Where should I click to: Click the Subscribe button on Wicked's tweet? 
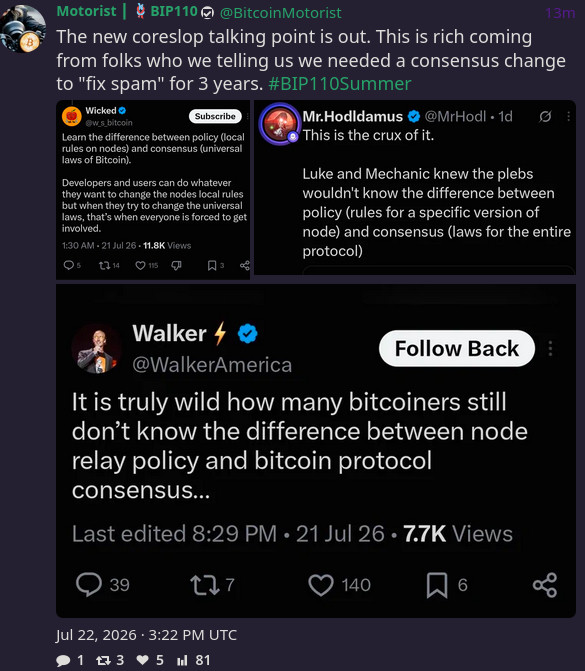(x=215, y=116)
